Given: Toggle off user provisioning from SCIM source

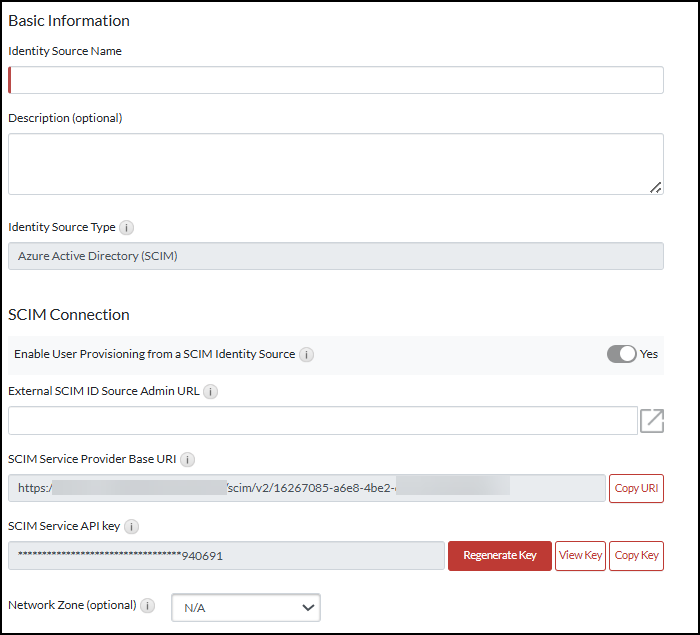Looking at the screenshot, I should (x=621, y=354).
